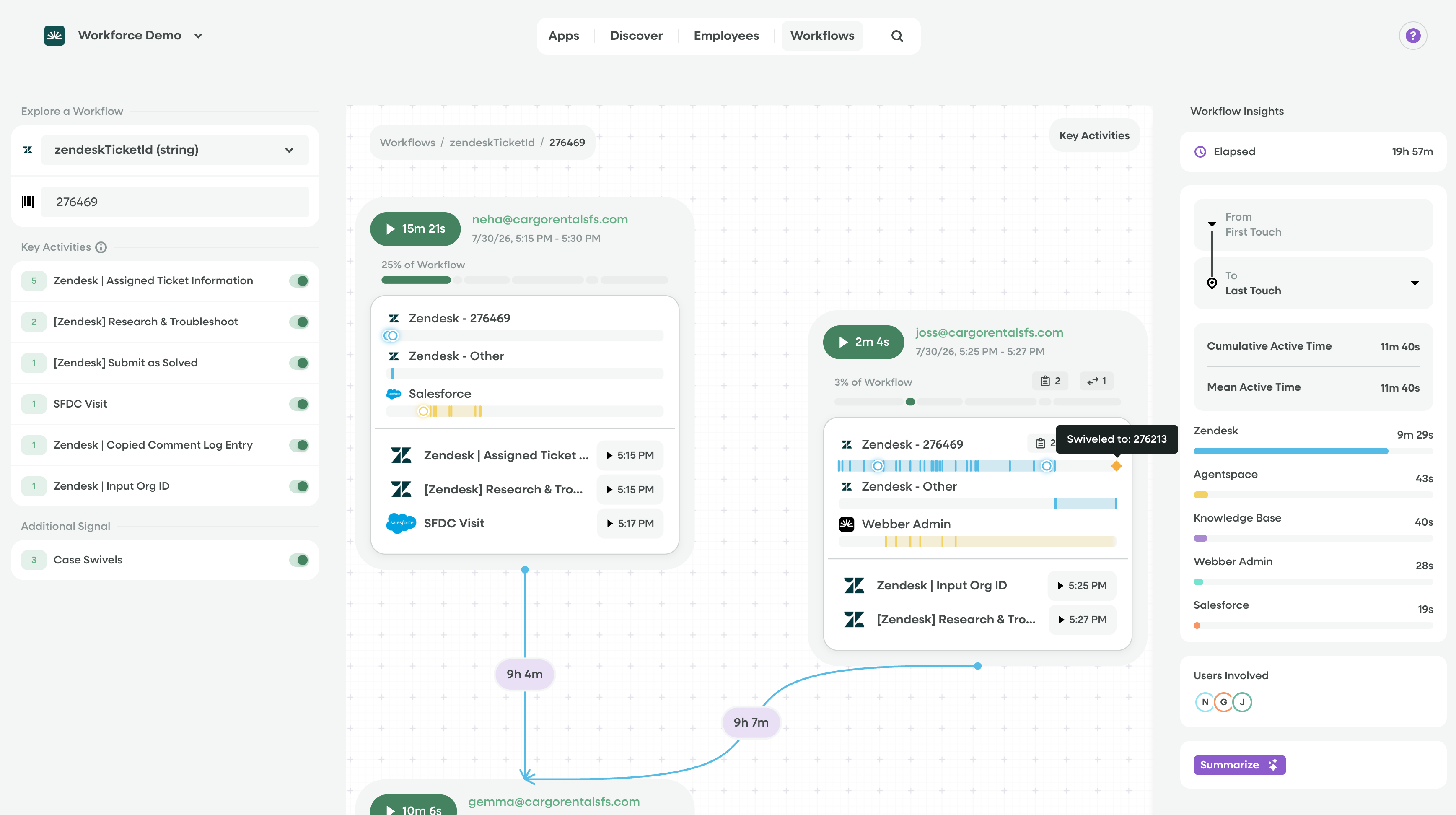The height and width of the screenshot is (815, 1456).
Task: Toggle Zendesk | Input Org ID activity
Action: click(x=299, y=486)
